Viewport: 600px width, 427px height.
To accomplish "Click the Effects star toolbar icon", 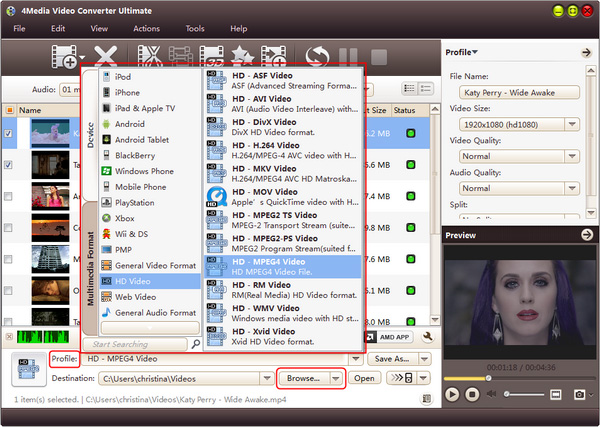I will click(x=241, y=57).
